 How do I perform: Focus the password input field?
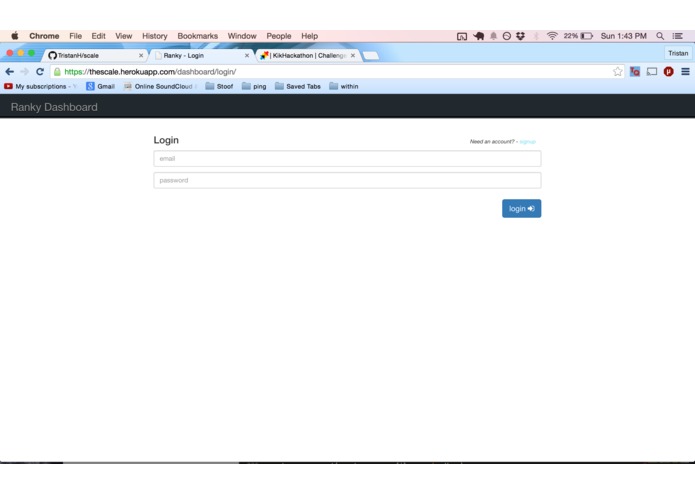(x=347, y=180)
